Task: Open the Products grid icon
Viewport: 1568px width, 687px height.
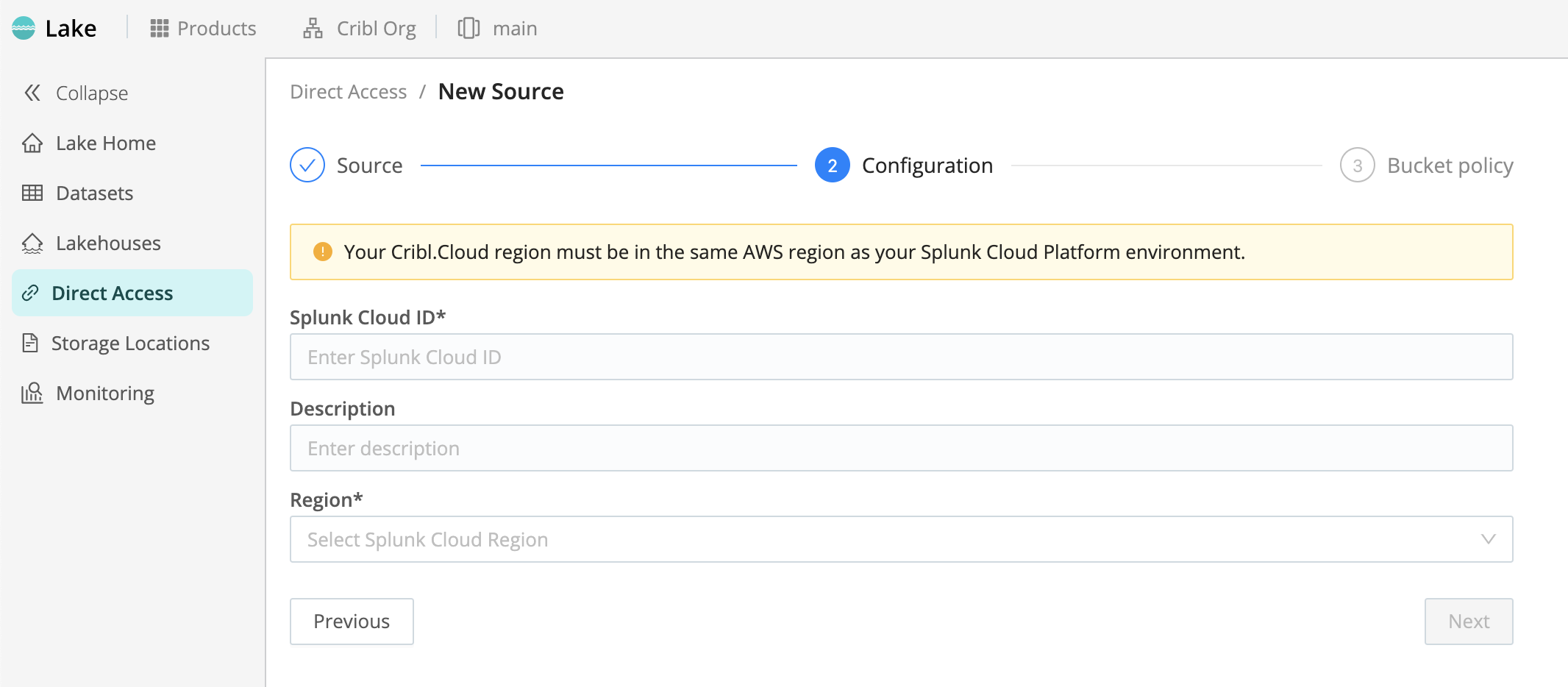Action: [157, 28]
